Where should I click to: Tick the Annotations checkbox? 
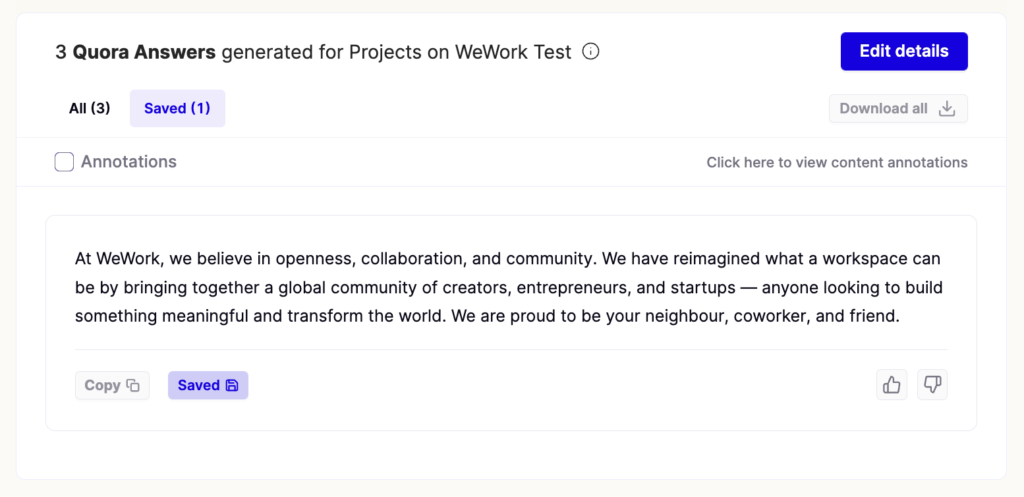click(x=64, y=162)
